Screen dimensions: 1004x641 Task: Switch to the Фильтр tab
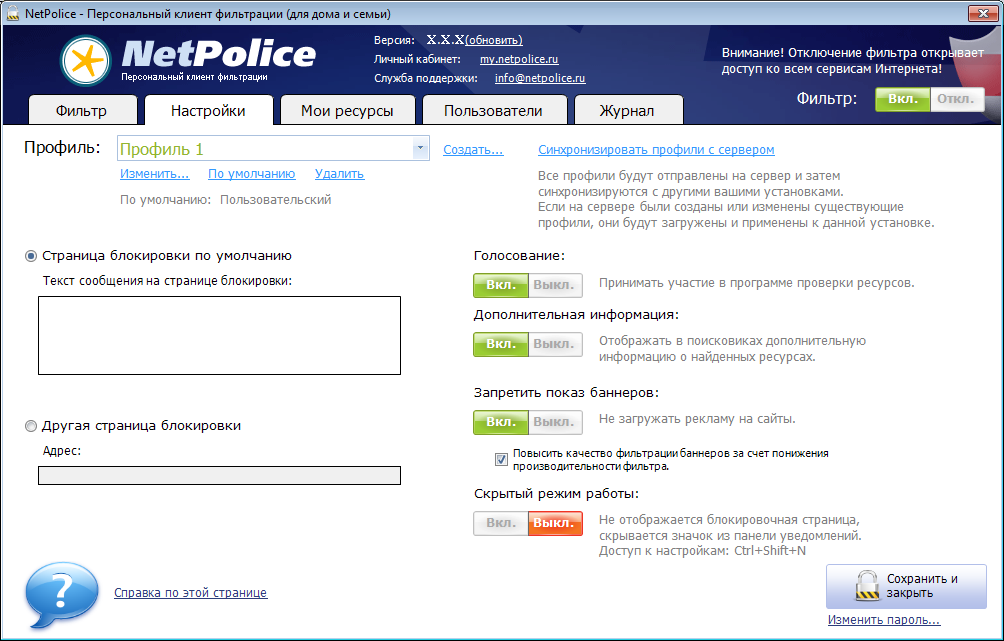coord(83,110)
